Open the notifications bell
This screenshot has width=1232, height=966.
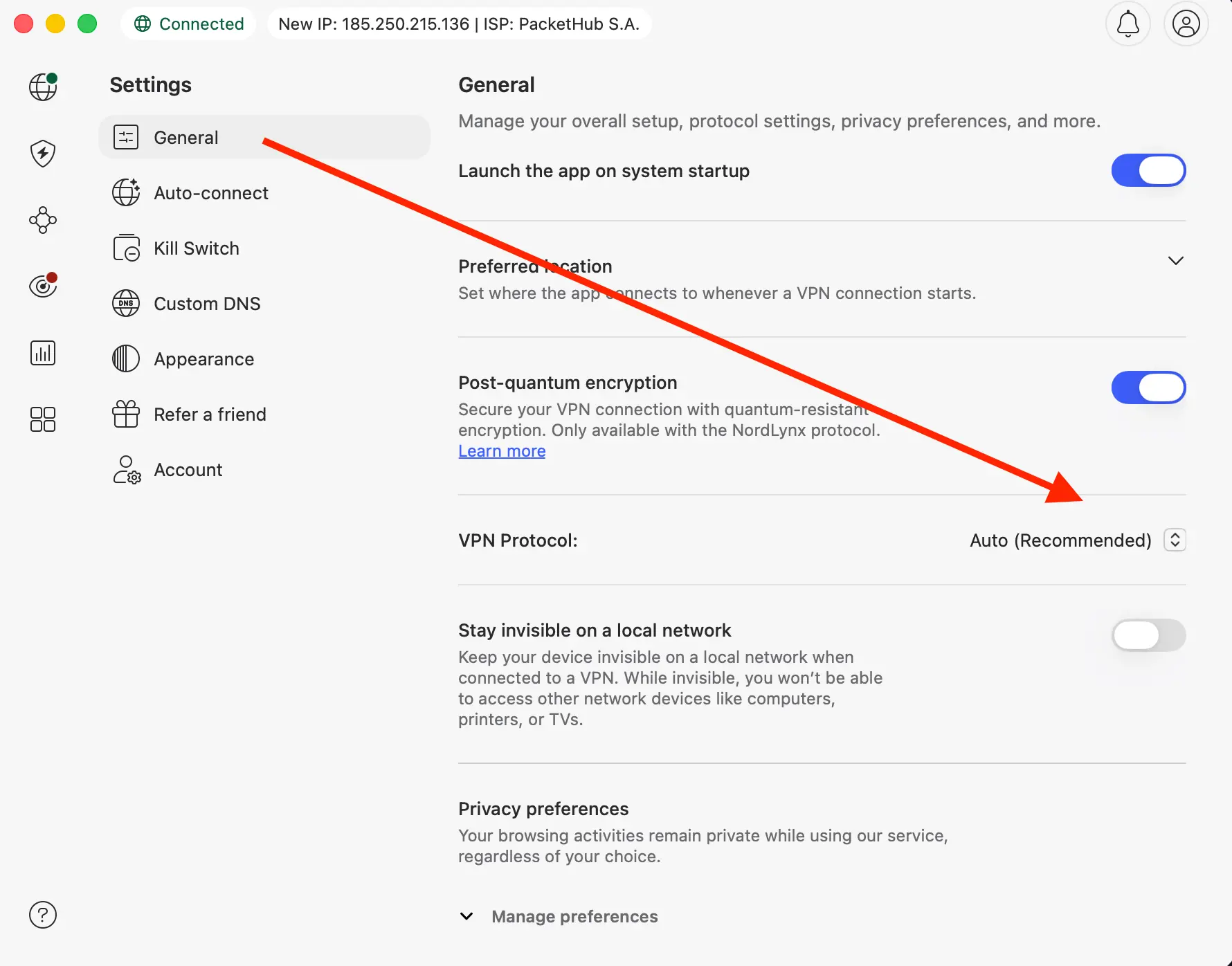tap(1127, 24)
